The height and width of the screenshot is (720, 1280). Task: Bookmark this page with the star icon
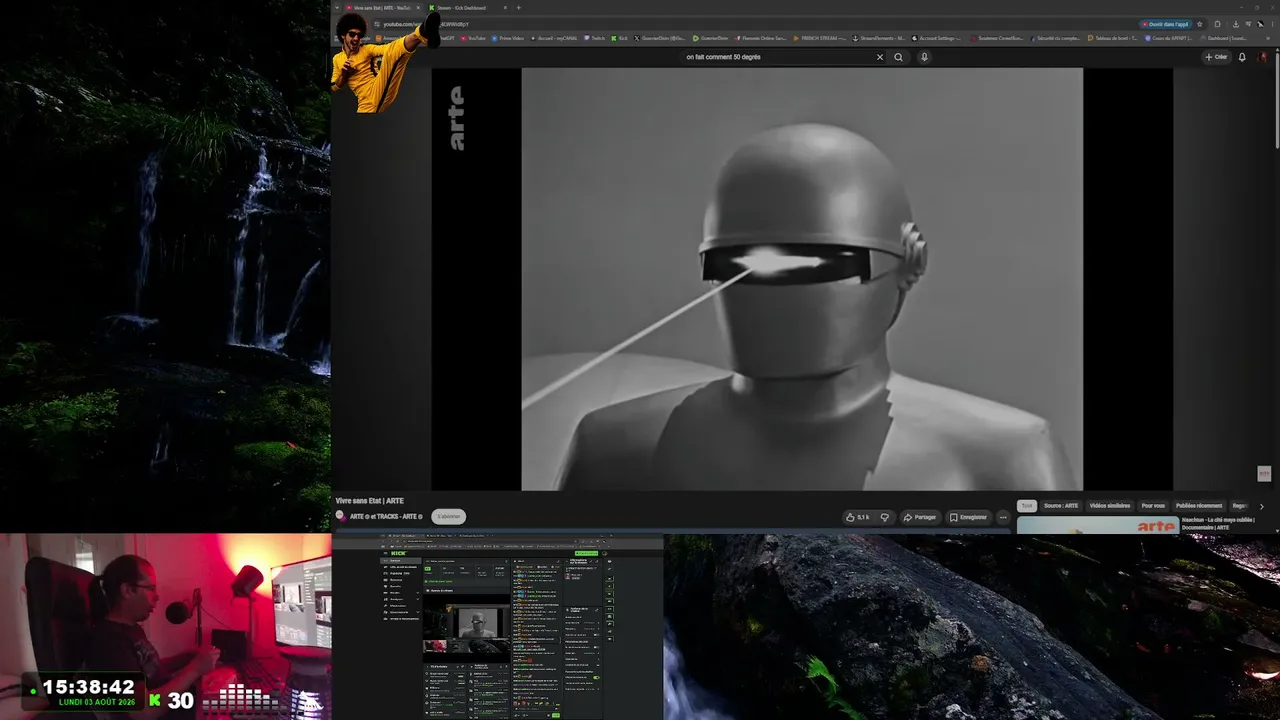(1199, 24)
